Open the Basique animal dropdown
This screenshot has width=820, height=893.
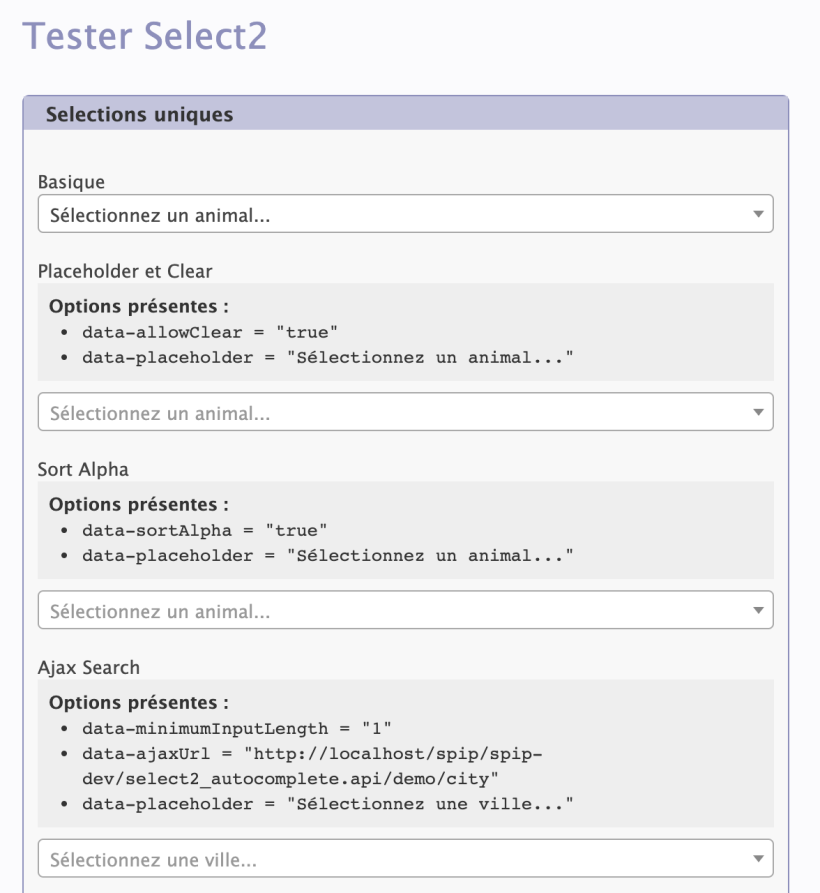405,214
